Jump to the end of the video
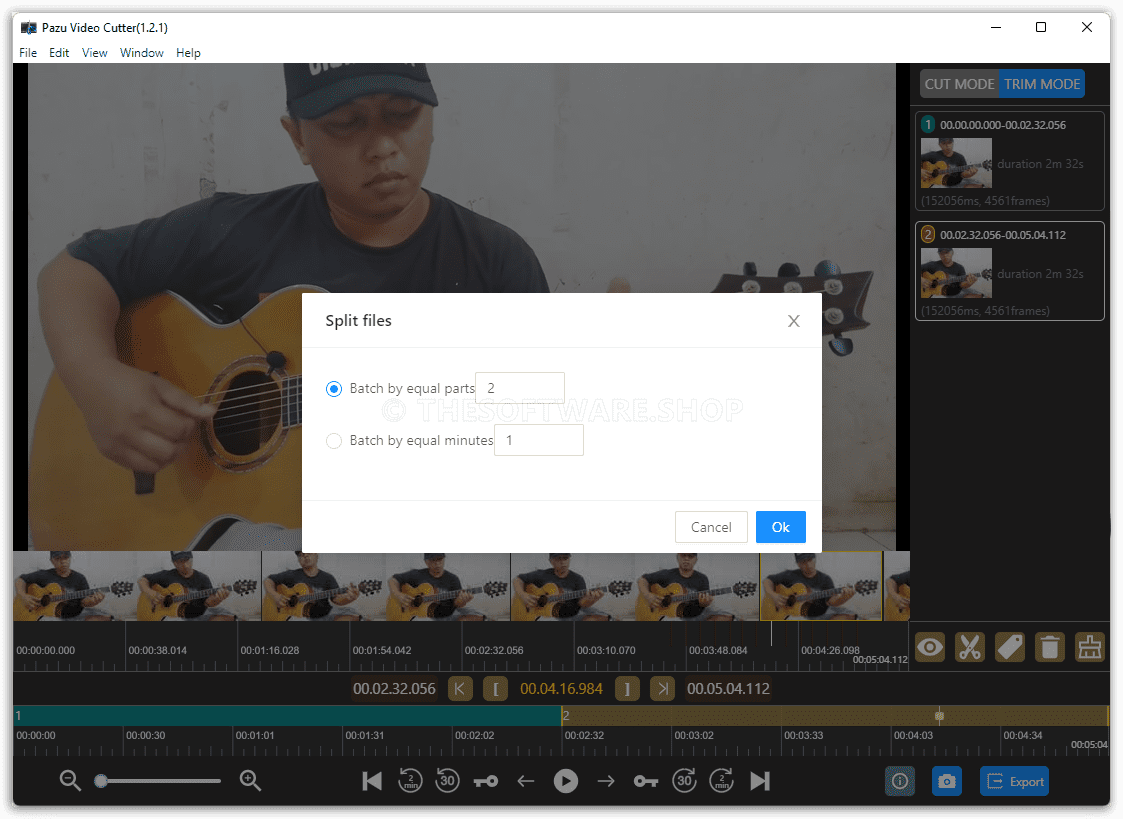The image size is (1123, 819). tap(760, 781)
